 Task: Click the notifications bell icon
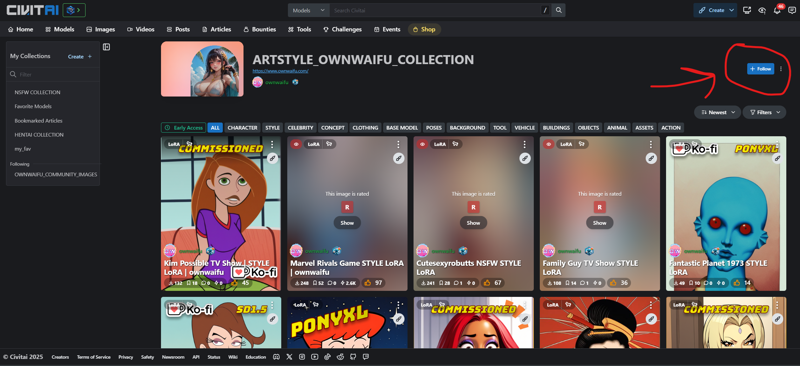coord(777,10)
